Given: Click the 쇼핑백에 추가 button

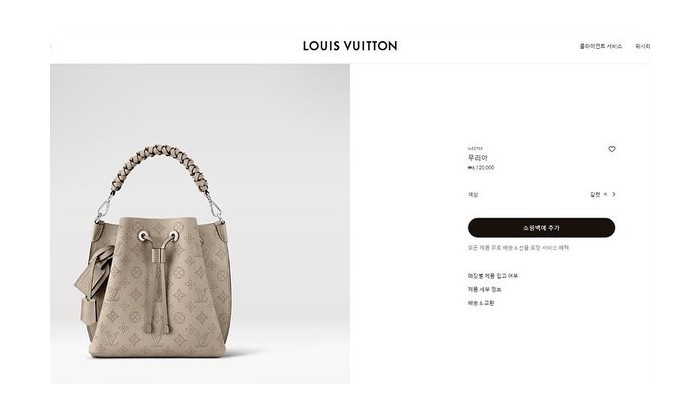Looking at the screenshot, I should tap(541, 228).
